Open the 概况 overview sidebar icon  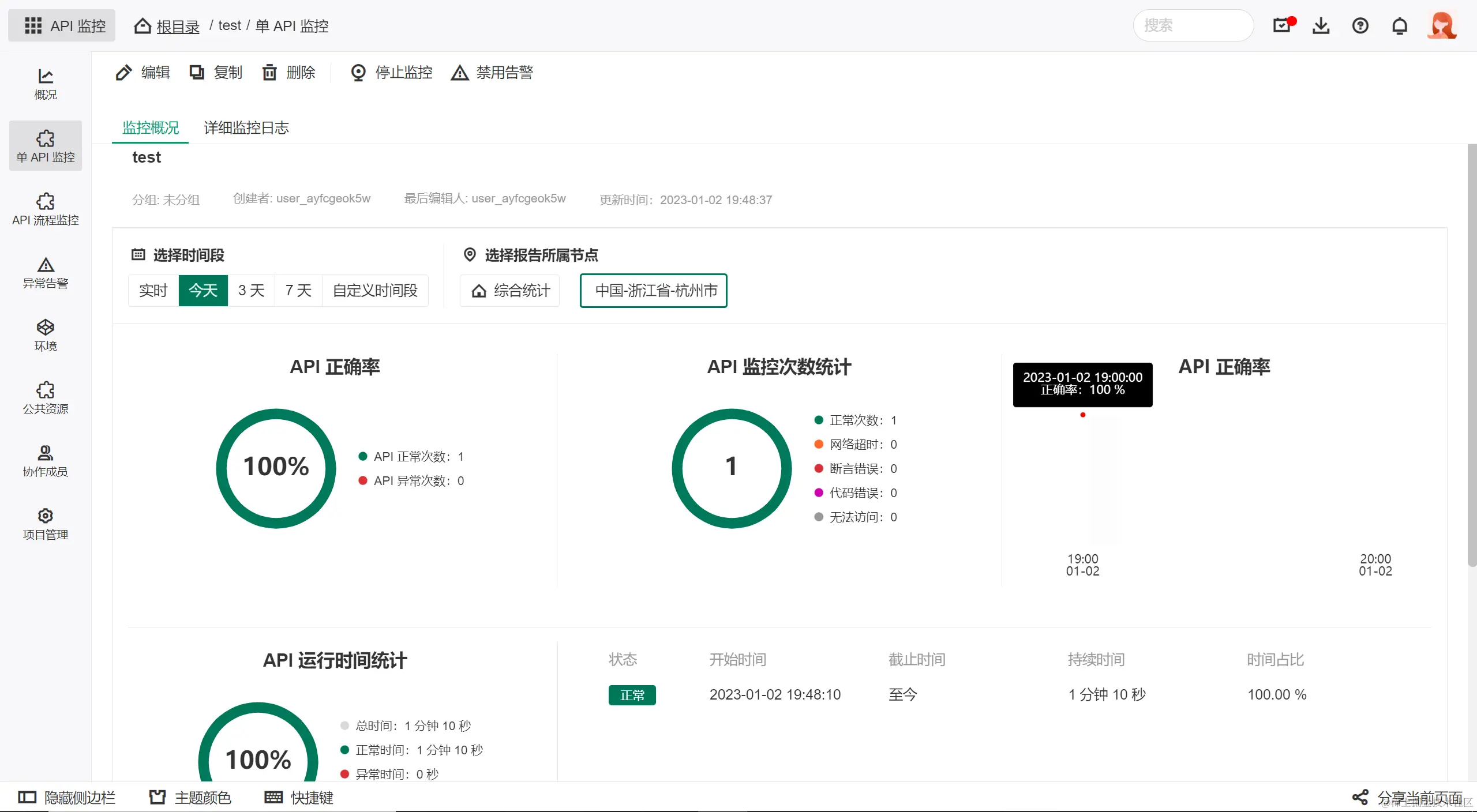coord(45,84)
